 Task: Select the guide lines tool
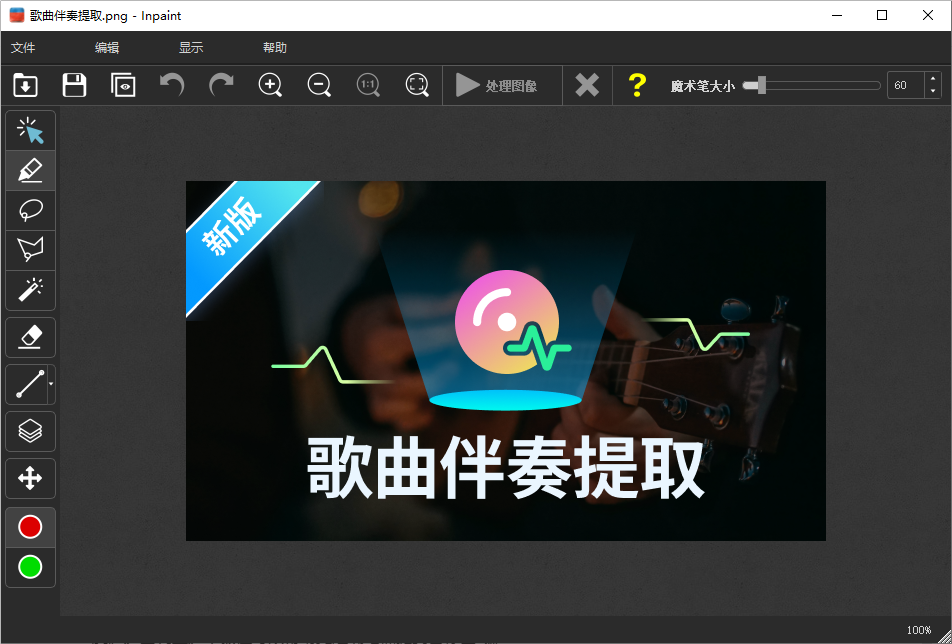(x=30, y=431)
